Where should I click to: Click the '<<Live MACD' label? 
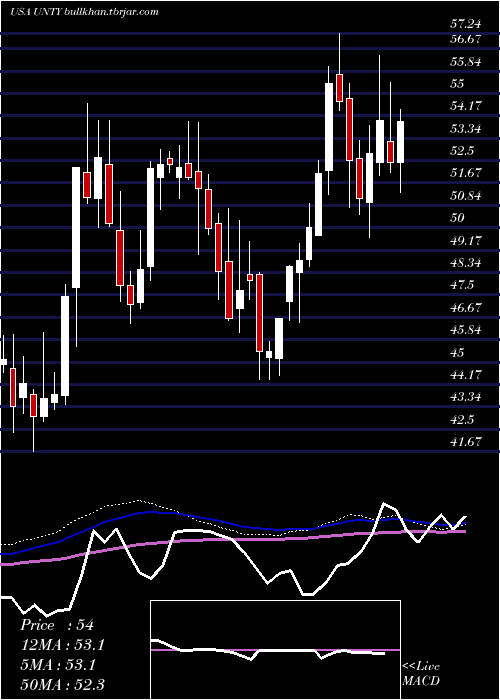click(x=421, y=674)
